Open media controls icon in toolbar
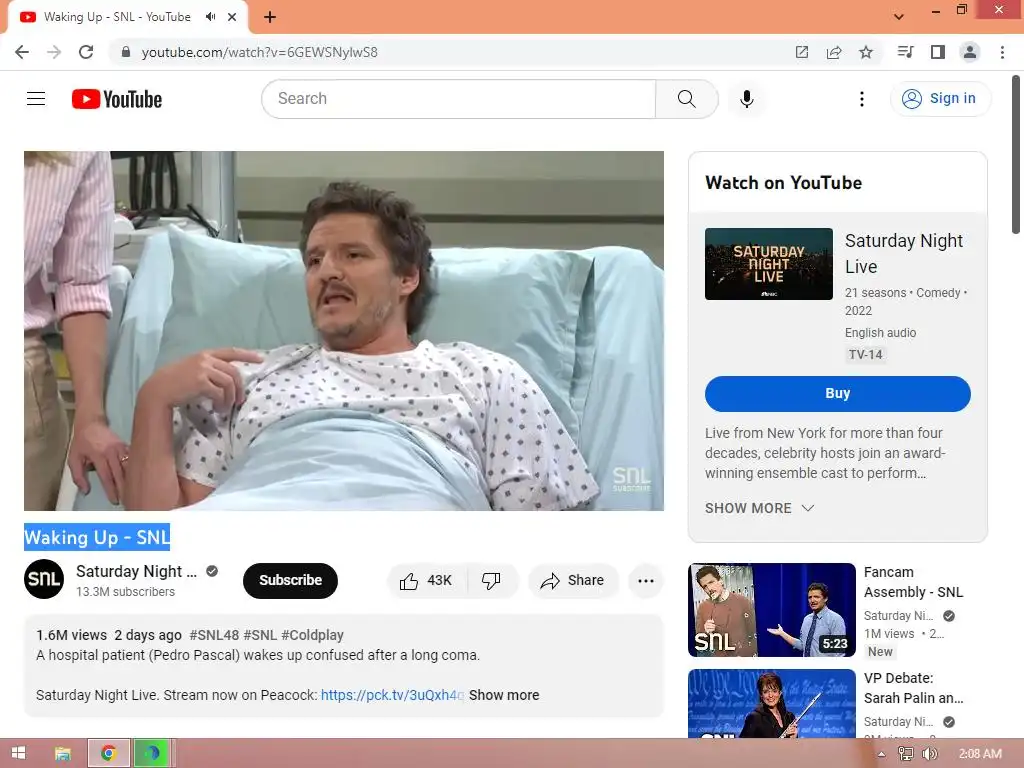Screen dimensions: 1024x768 [905, 52]
